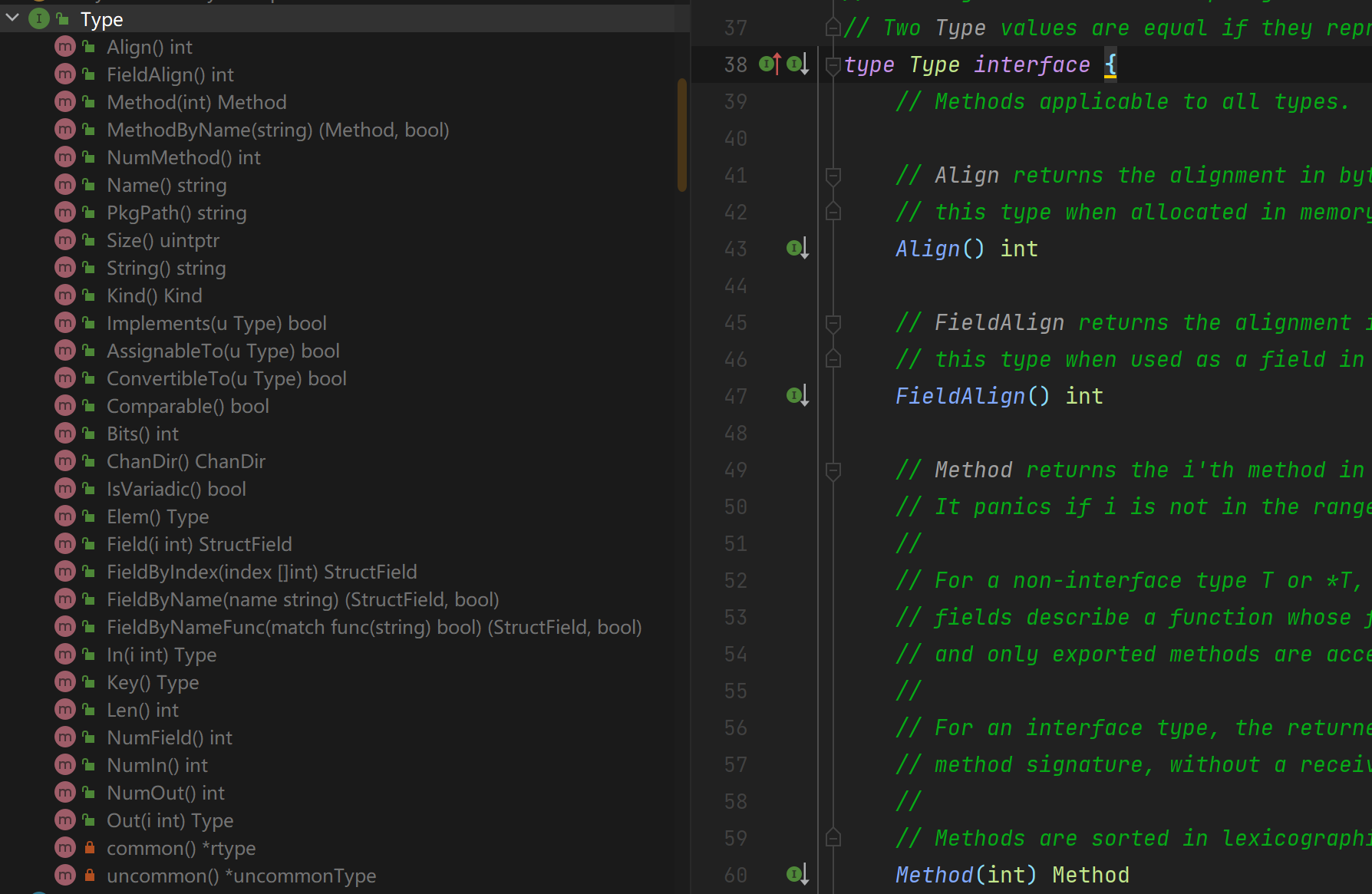Collapse the fold marker at line 59
Viewport: 1372px width, 894px height.
[833, 837]
